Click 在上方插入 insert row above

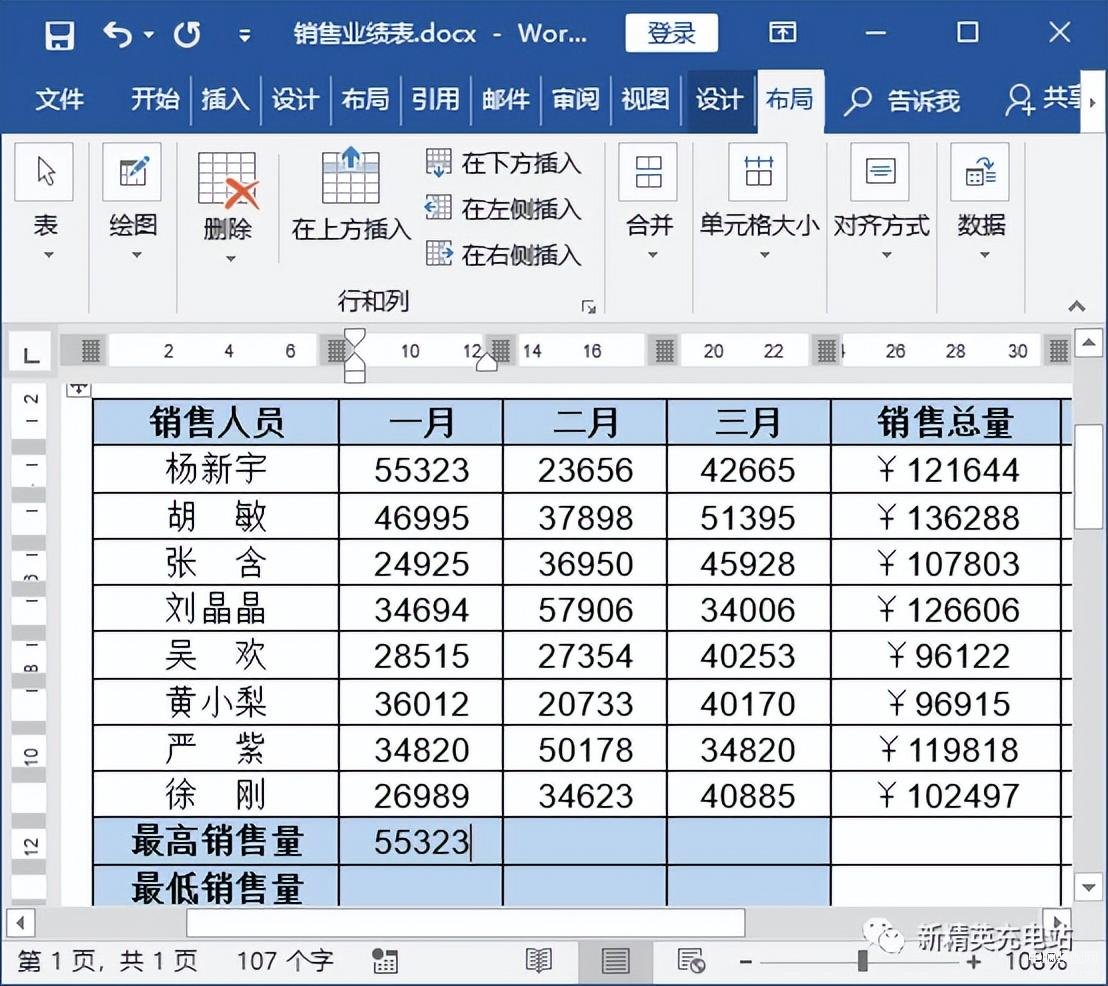351,196
